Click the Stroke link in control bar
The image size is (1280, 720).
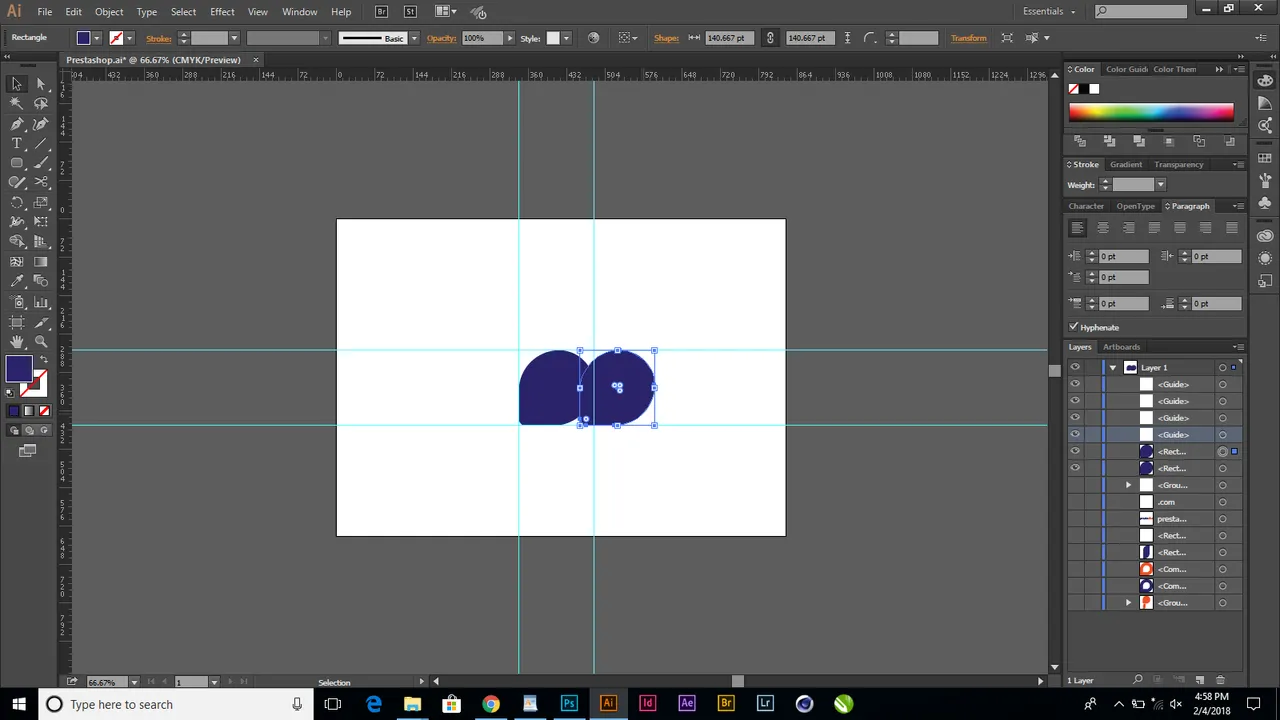(159, 38)
